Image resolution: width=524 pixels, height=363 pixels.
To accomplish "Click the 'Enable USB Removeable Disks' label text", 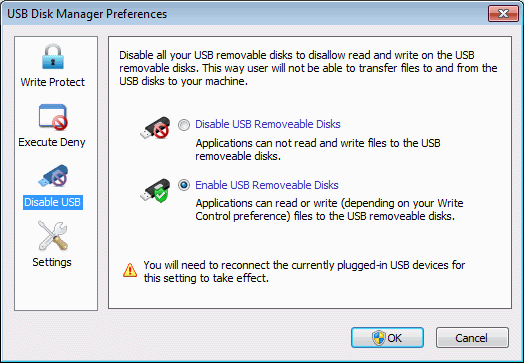I will 267,185.
